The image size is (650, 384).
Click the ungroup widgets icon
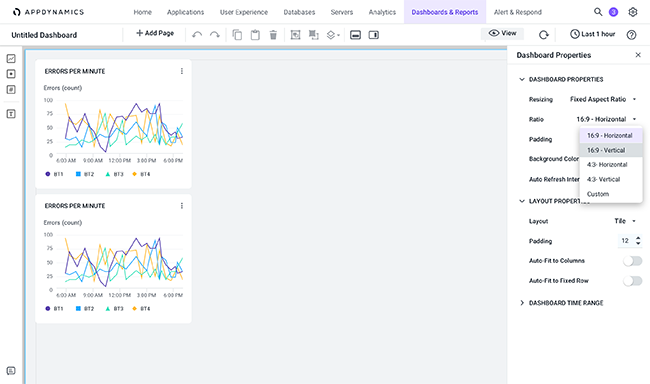(x=314, y=35)
